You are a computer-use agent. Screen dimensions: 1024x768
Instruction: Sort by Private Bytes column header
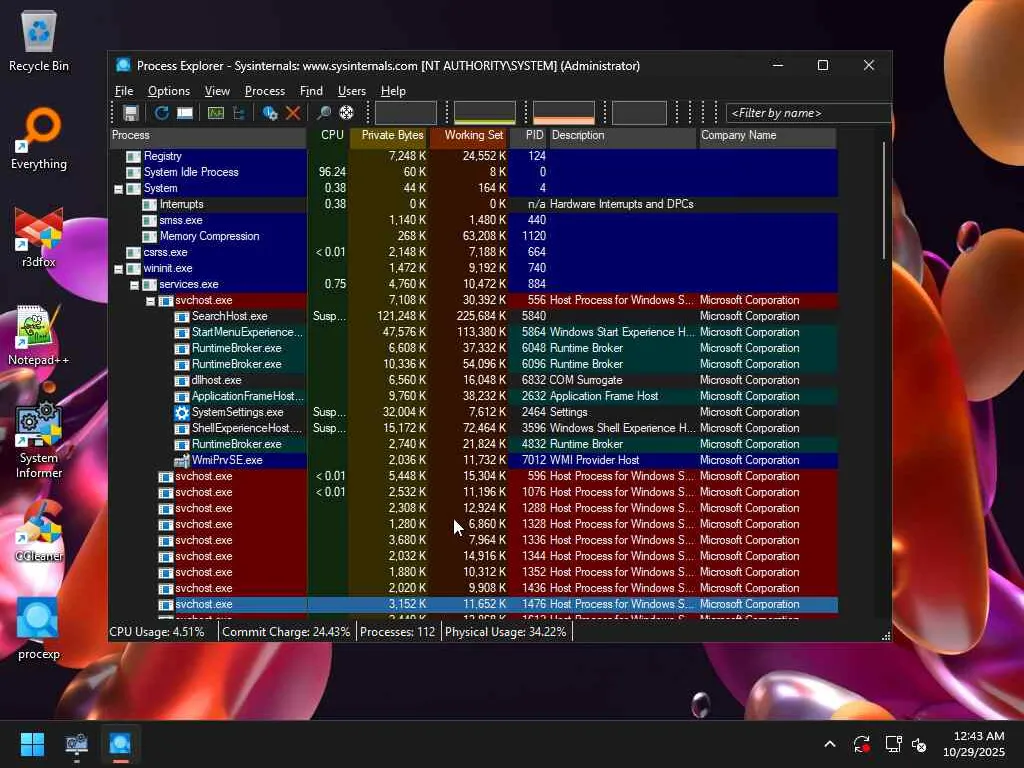coord(389,136)
